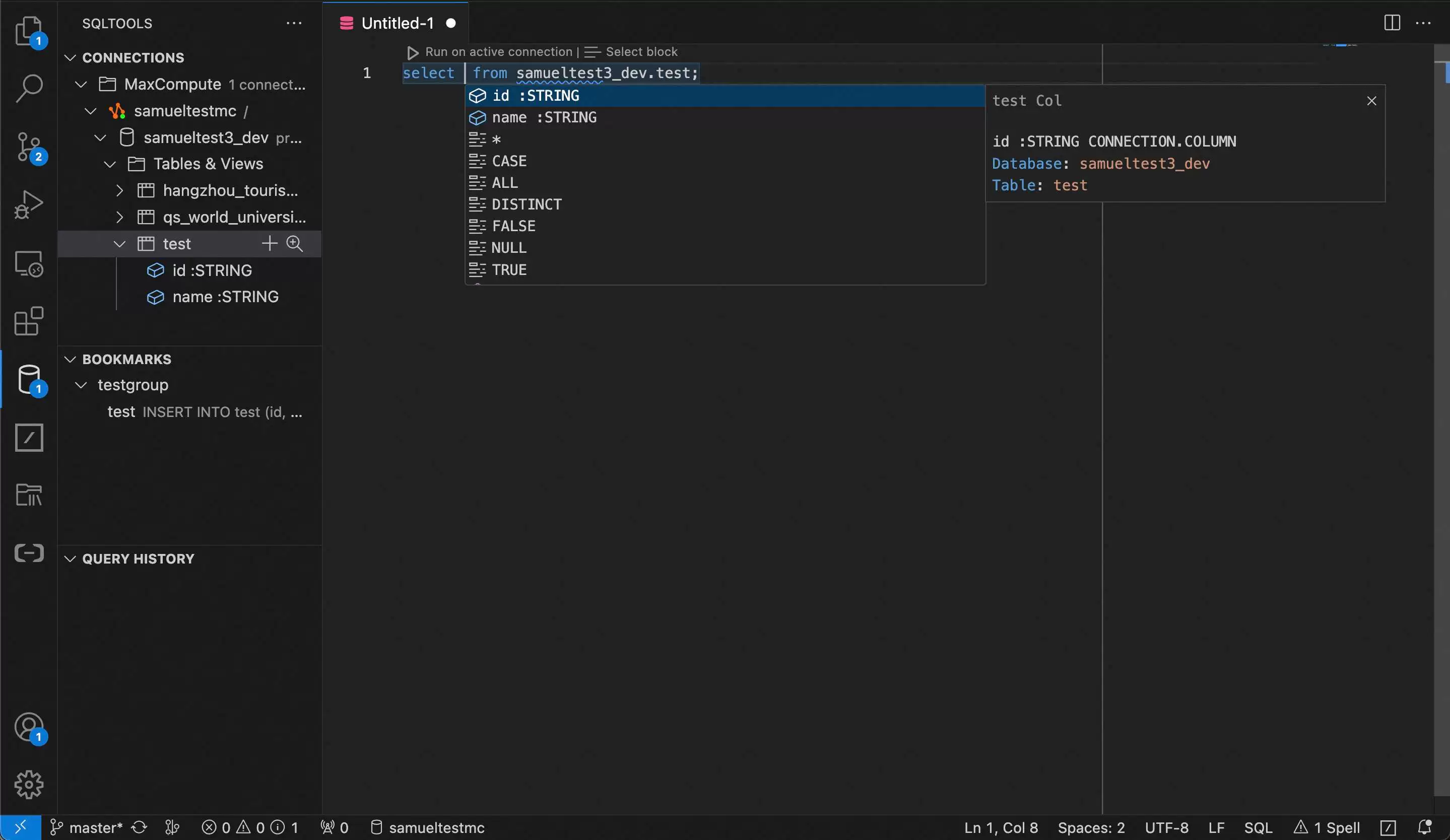Split the editor using the layout icon
This screenshot has width=1450, height=840.
coord(1392,23)
